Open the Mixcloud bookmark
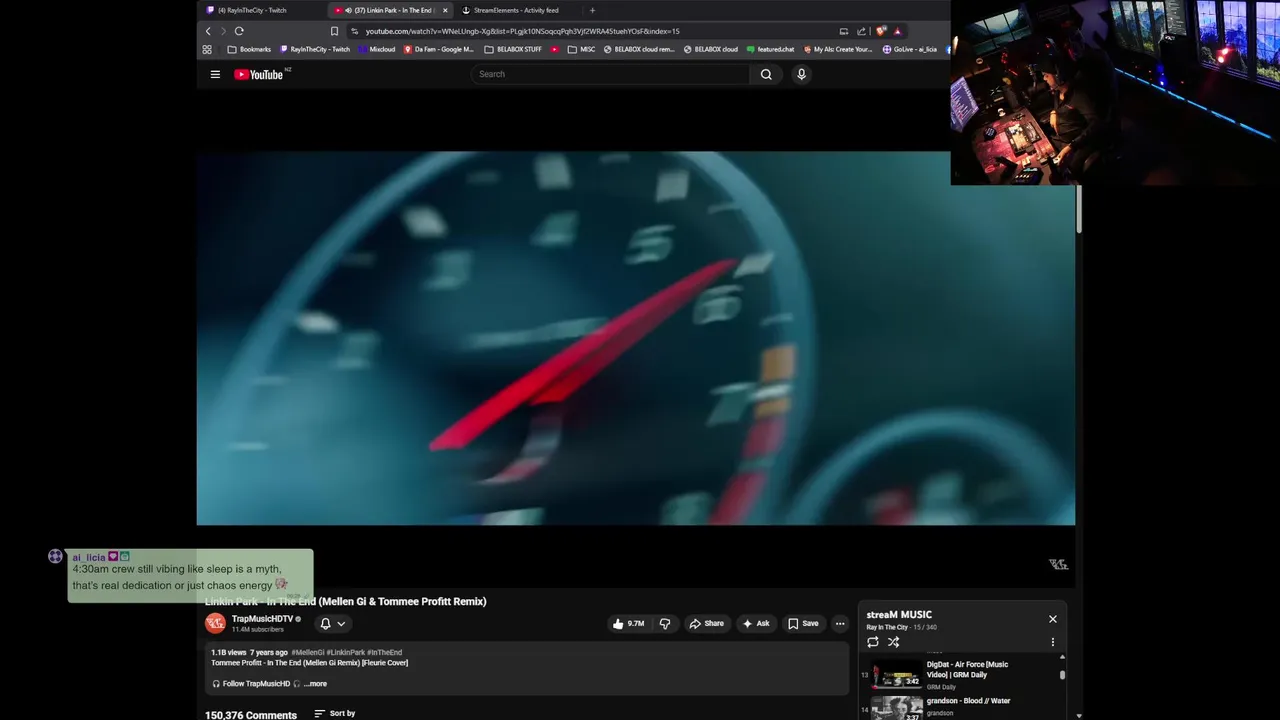The image size is (1280, 720). pyautogui.click(x=376, y=49)
